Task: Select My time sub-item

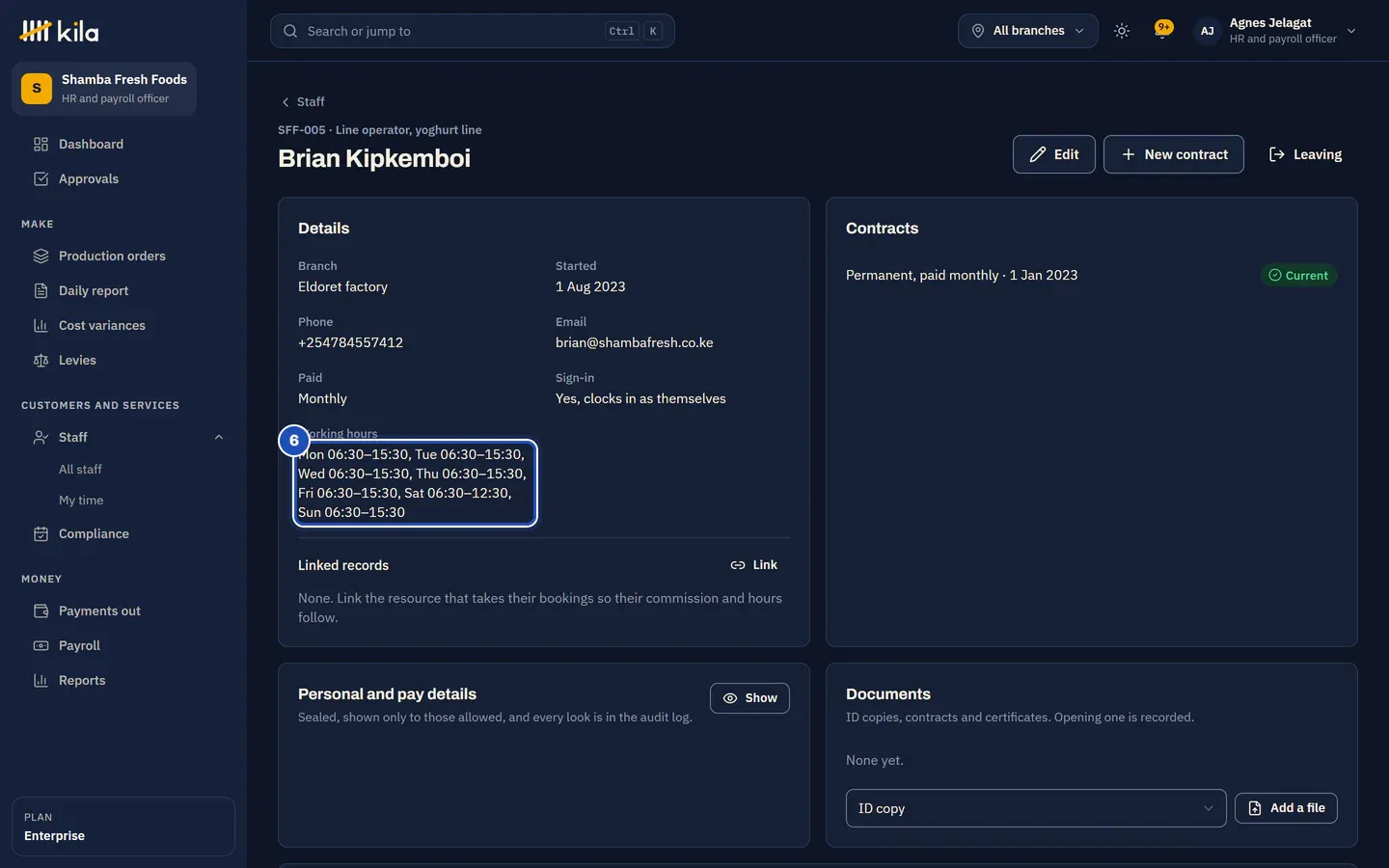Action: (x=81, y=500)
